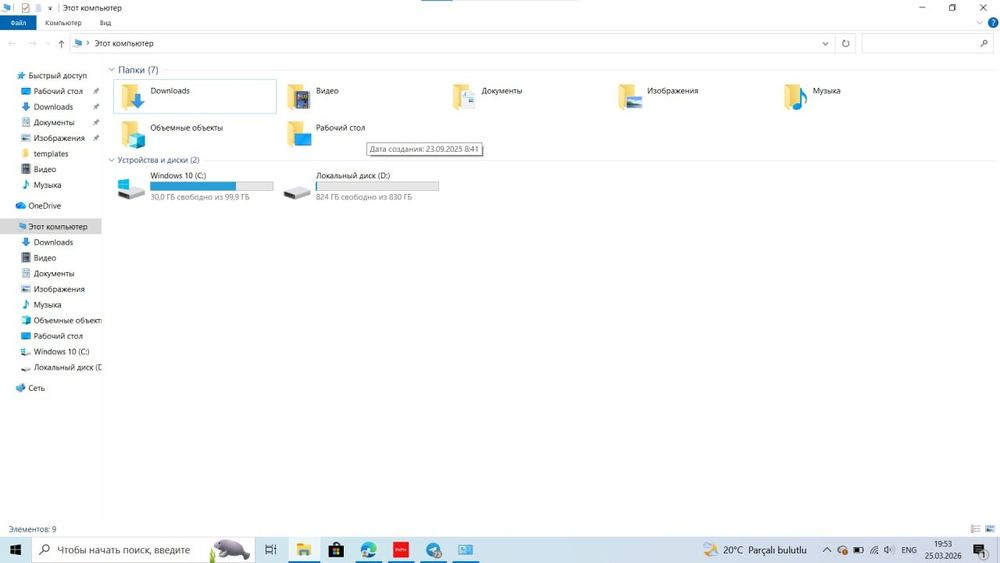Open weather widget showing 20°C
The image size is (1000, 563).
(x=754, y=550)
